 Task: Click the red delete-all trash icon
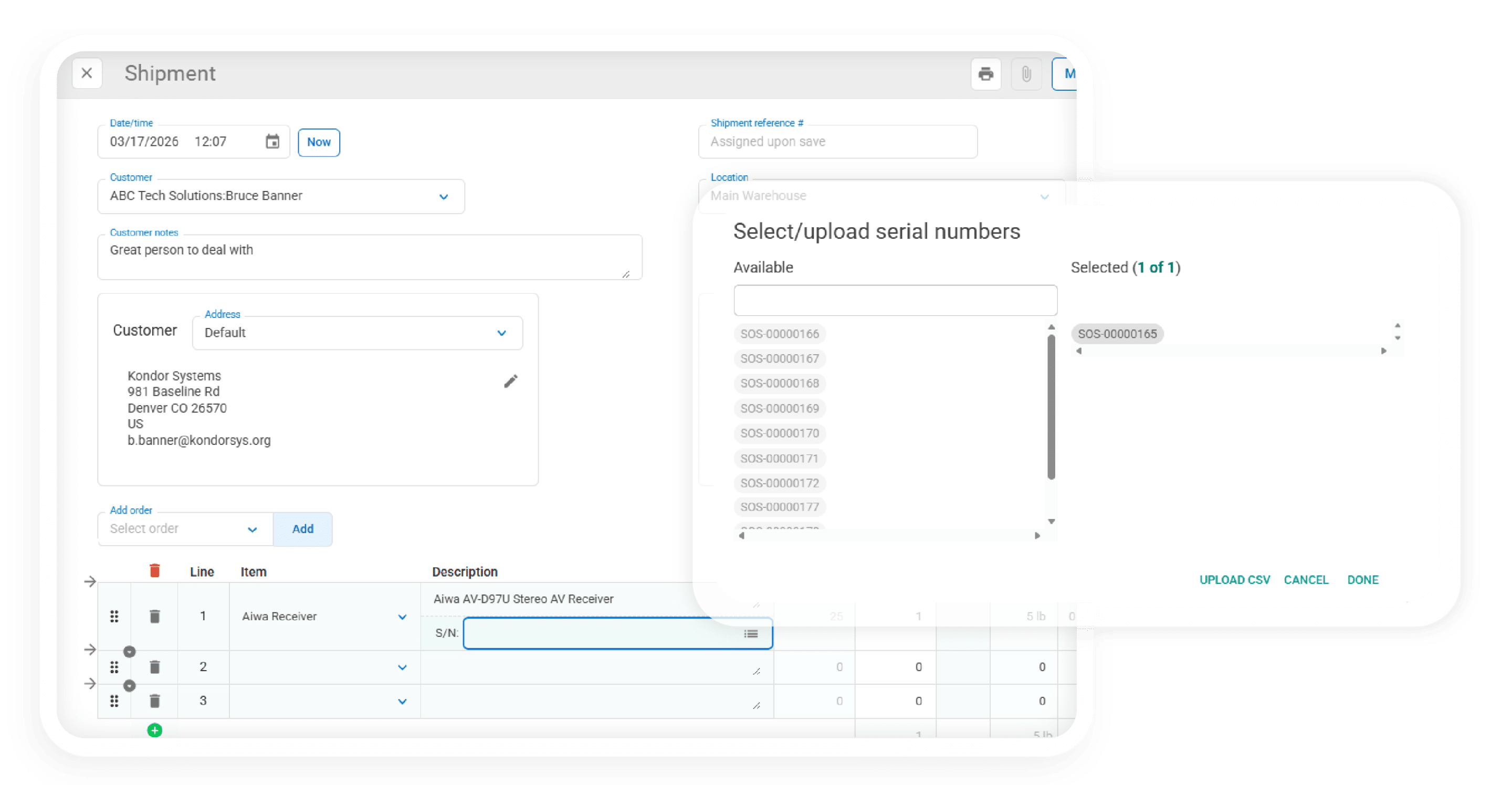154,571
